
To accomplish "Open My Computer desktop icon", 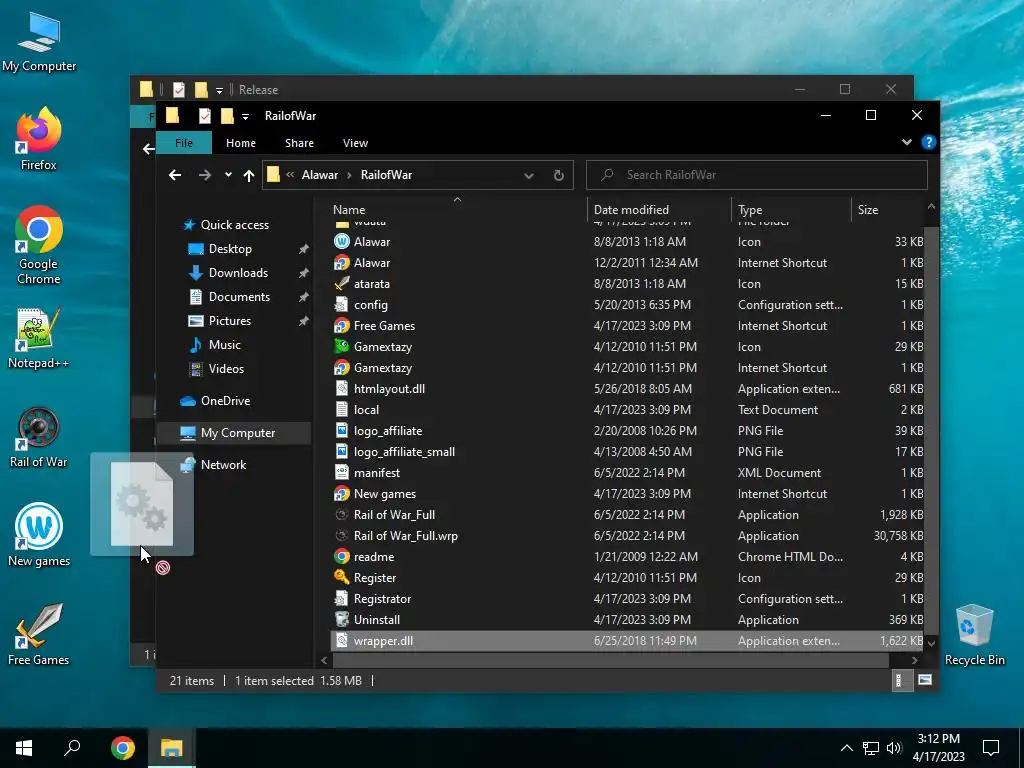I will tap(39, 43).
